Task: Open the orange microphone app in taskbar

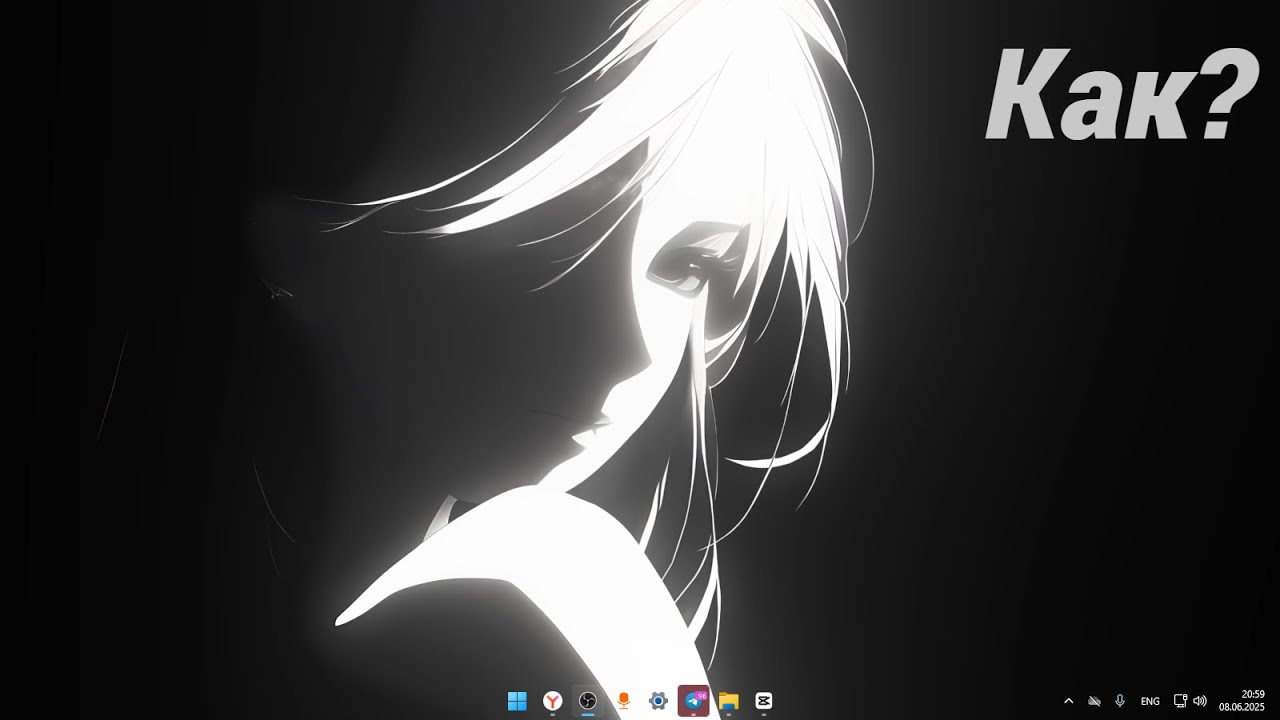Action: tap(623, 701)
